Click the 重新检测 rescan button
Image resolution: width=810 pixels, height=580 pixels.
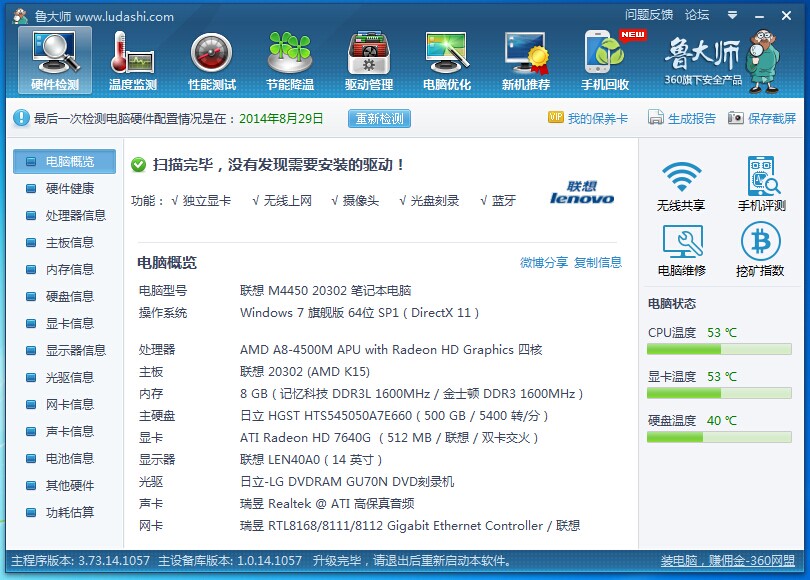tap(379, 118)
